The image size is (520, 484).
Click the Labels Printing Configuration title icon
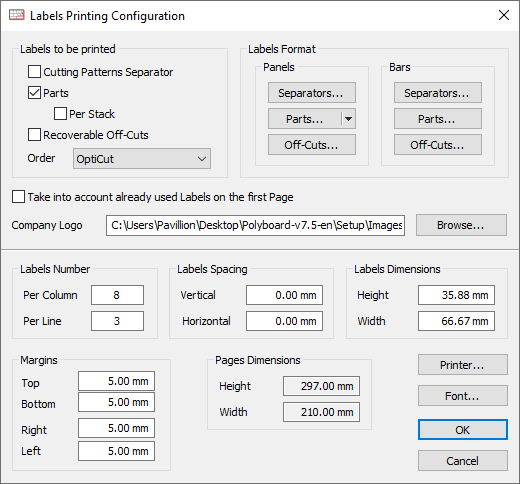(x=17, y=15)
